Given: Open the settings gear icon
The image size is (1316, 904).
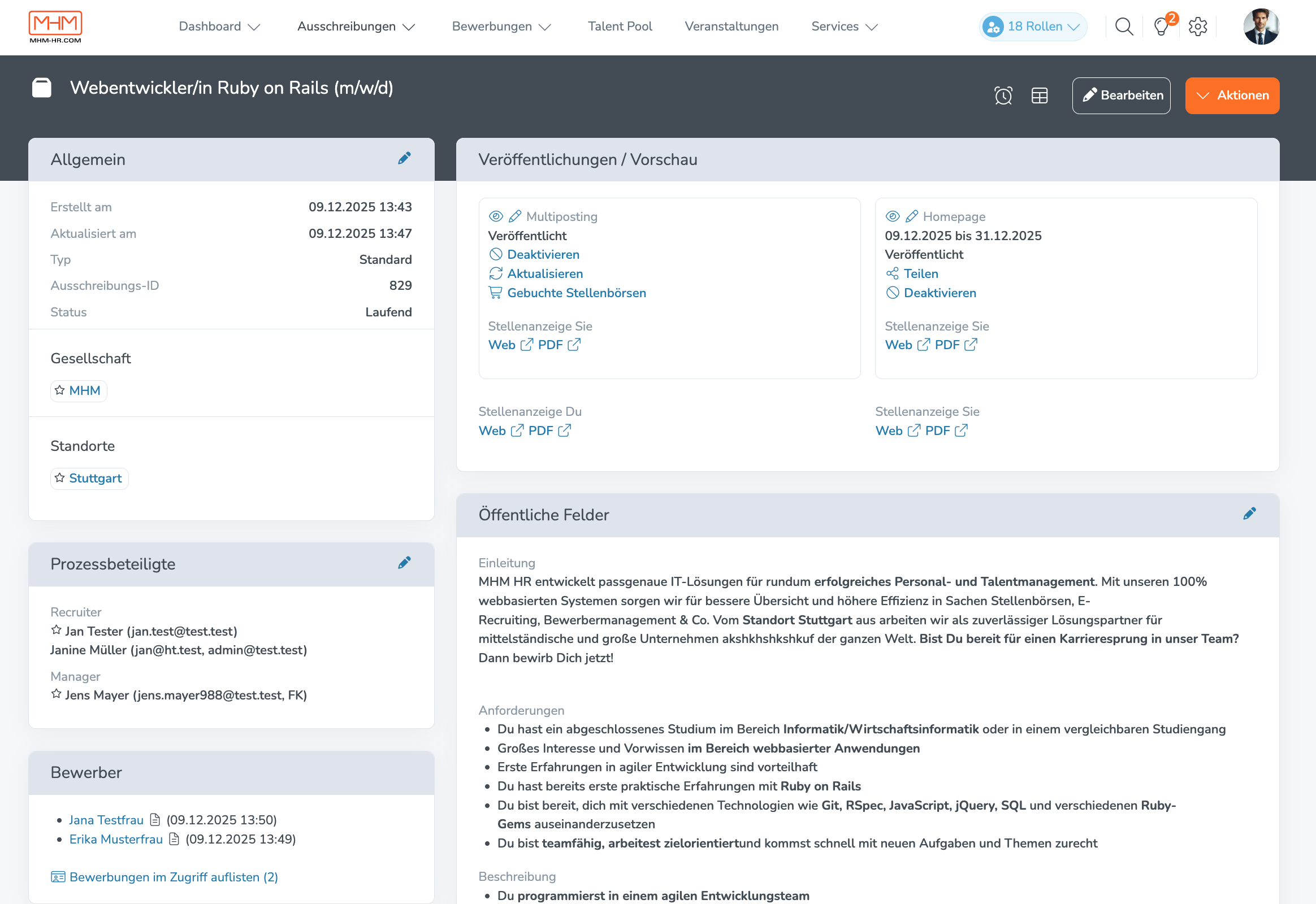Looking at the screenshot, I should [1197, 27].
